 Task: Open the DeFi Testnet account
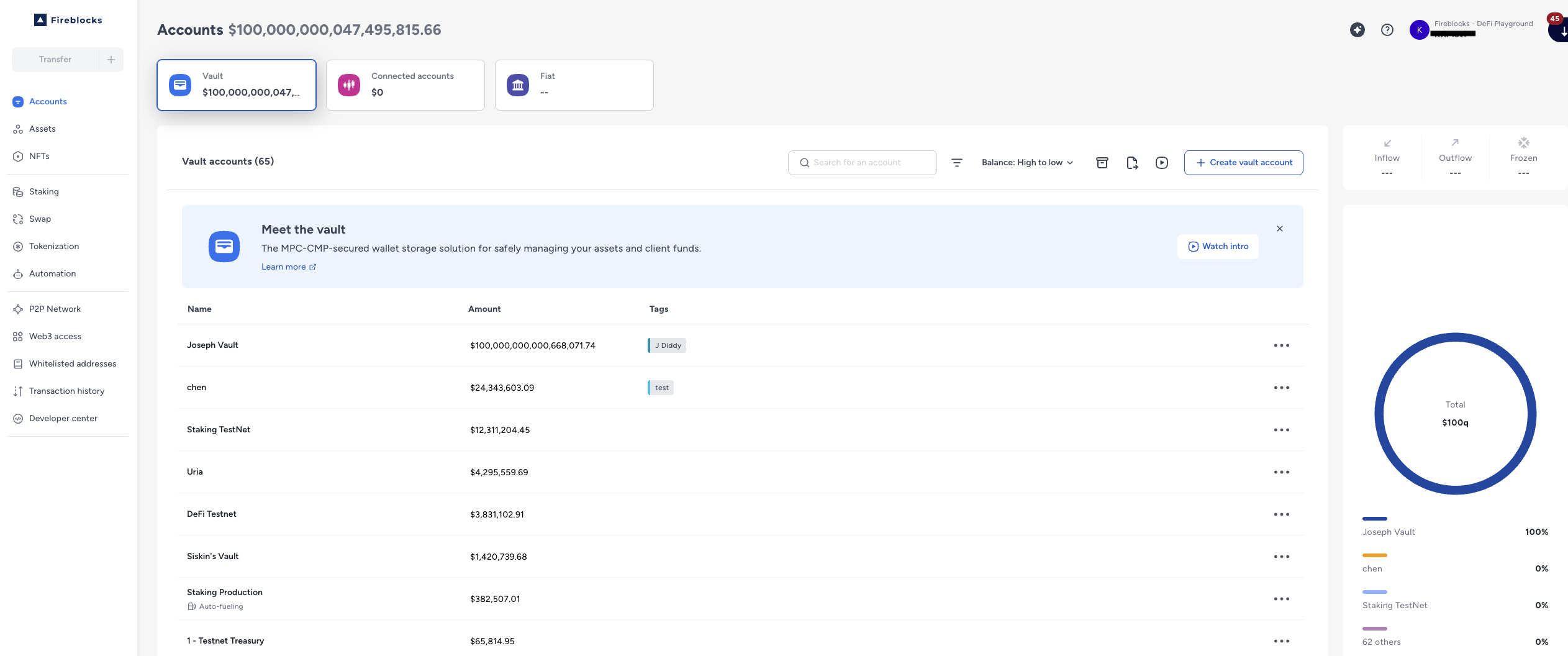click(212, 514)
